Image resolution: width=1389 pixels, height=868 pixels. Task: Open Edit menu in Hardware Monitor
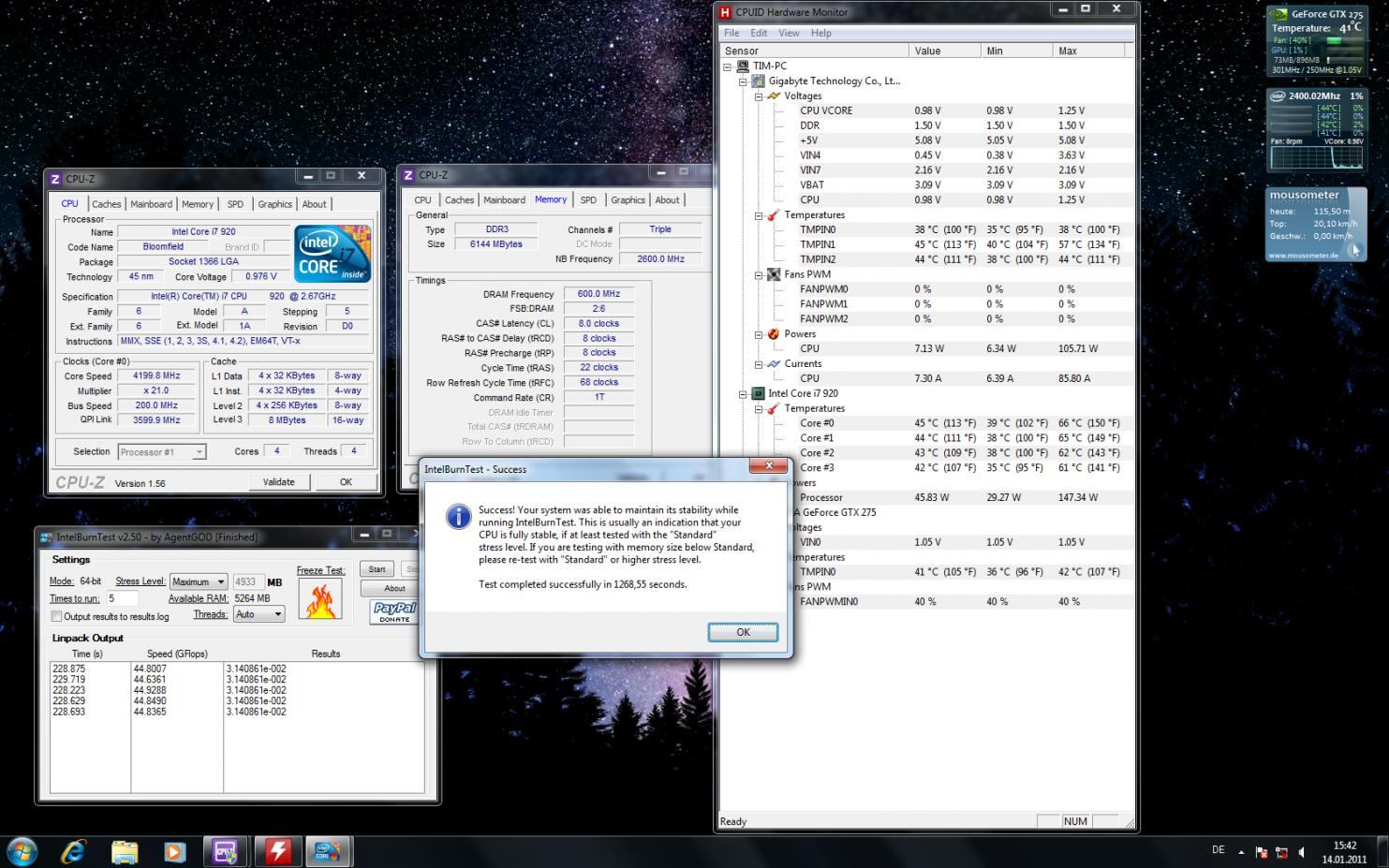[x=759, y=33]
